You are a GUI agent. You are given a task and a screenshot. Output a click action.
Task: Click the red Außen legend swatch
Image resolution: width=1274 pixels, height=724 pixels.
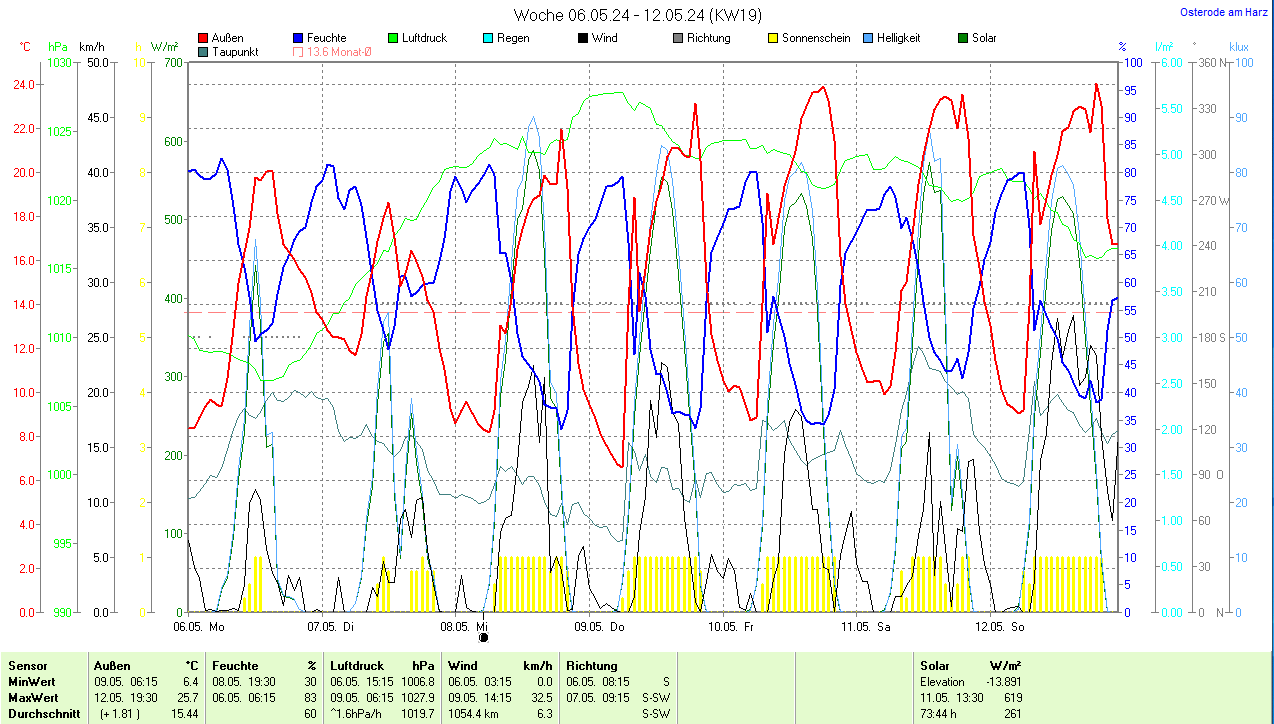[x=204, y=38]
